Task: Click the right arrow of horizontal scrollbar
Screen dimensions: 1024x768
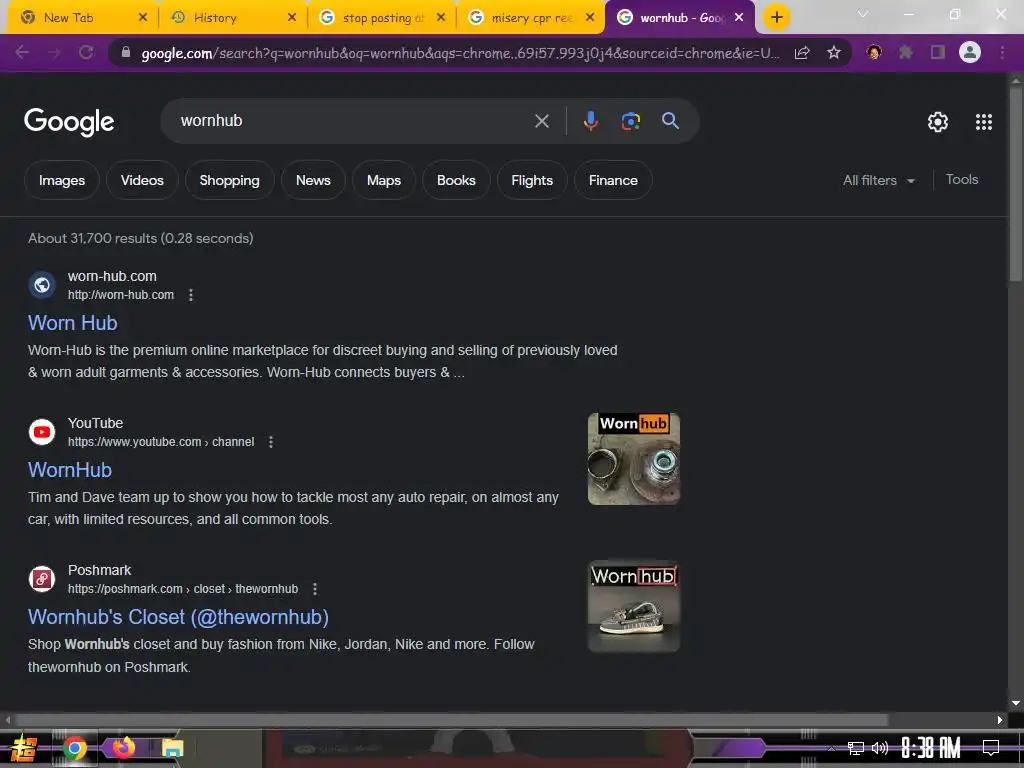Action: [x=999, y=720]
